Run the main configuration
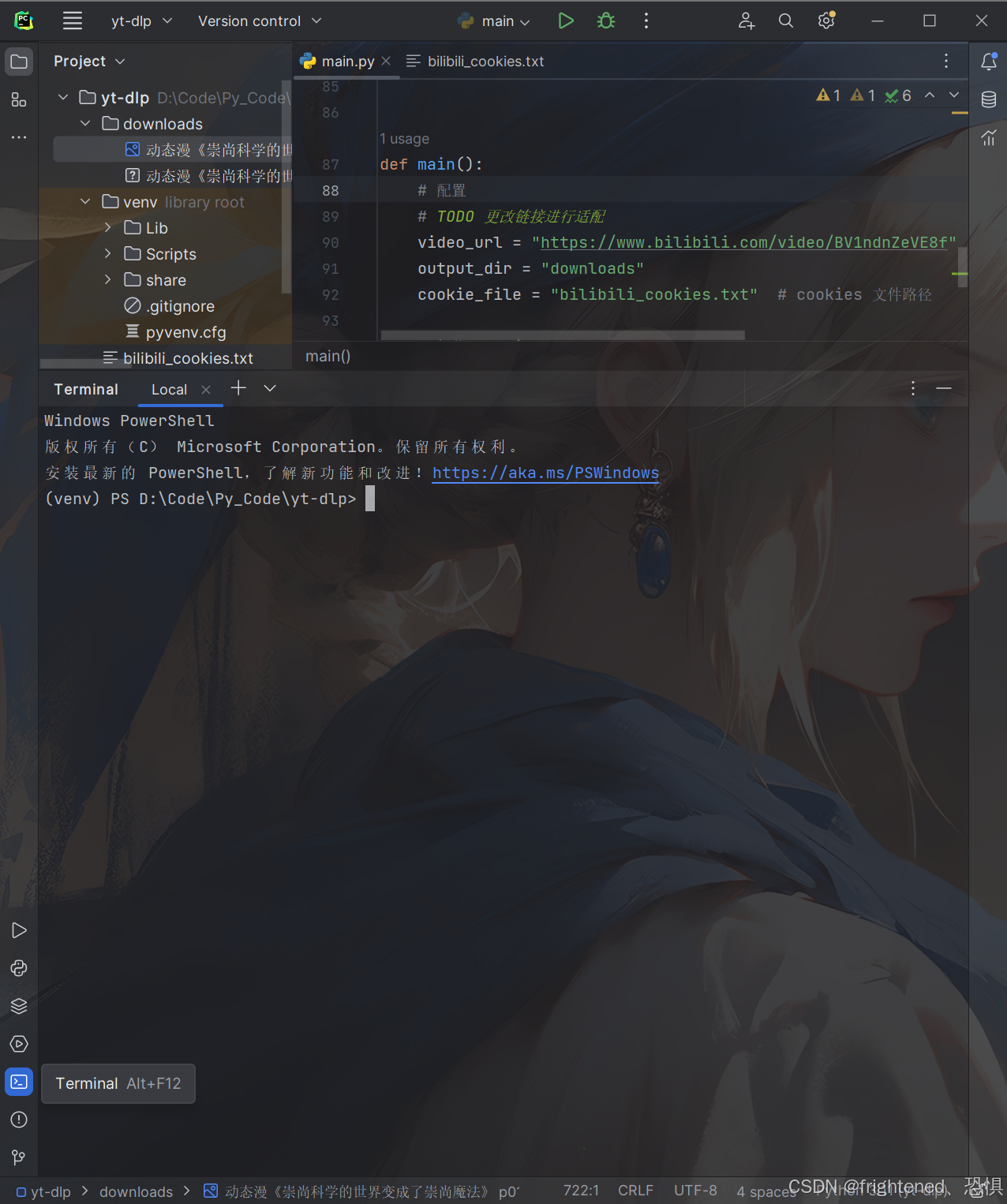Image resolution: width=1007 pixels, height=1204 pixels. (x=566, y=21)
